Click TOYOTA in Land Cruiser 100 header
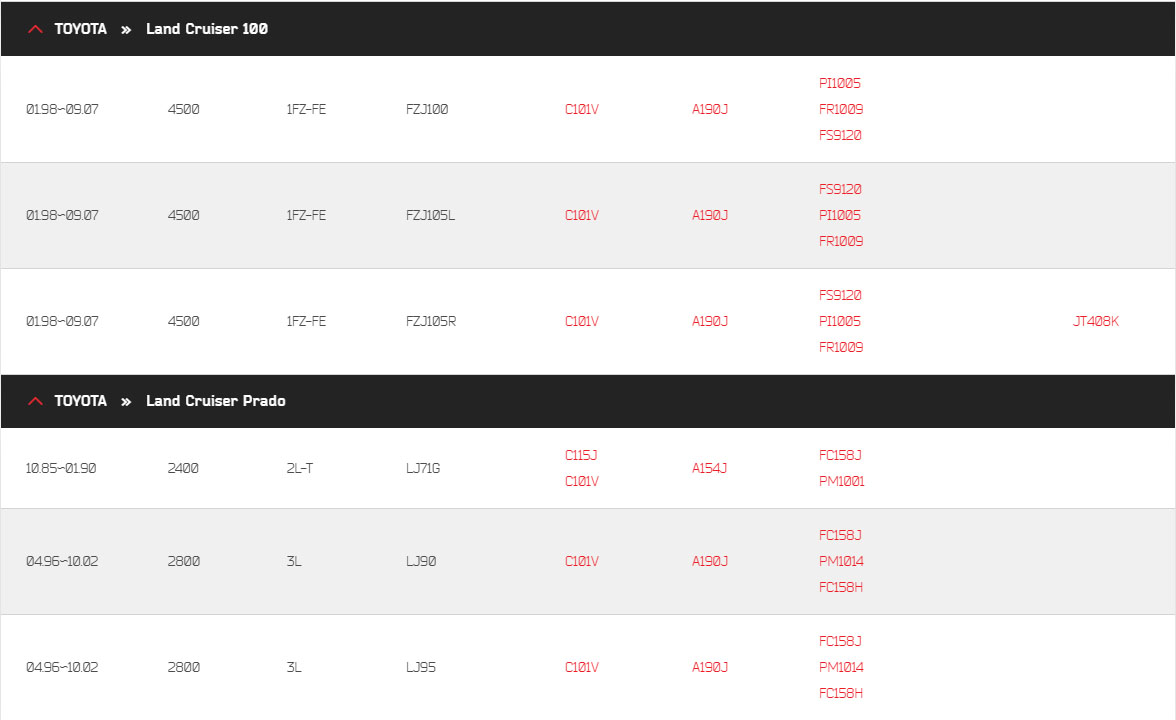 (x=80, y=29)
